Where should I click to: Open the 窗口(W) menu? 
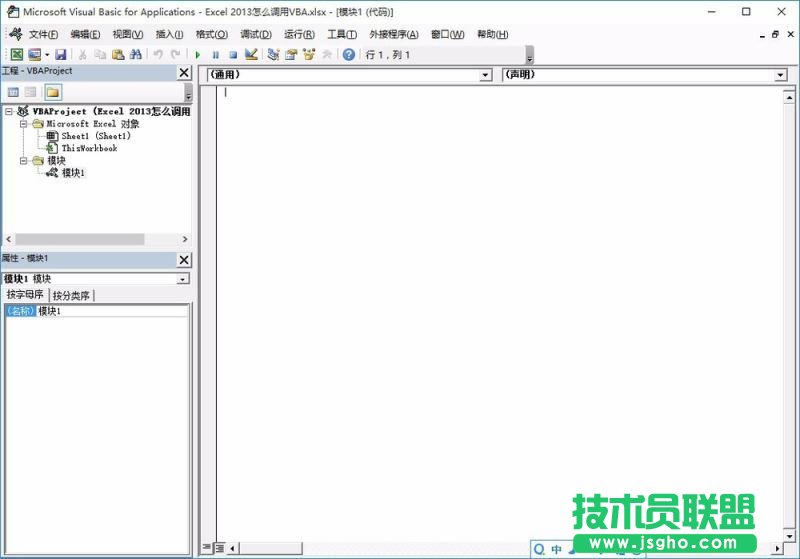tap(447, 34)
